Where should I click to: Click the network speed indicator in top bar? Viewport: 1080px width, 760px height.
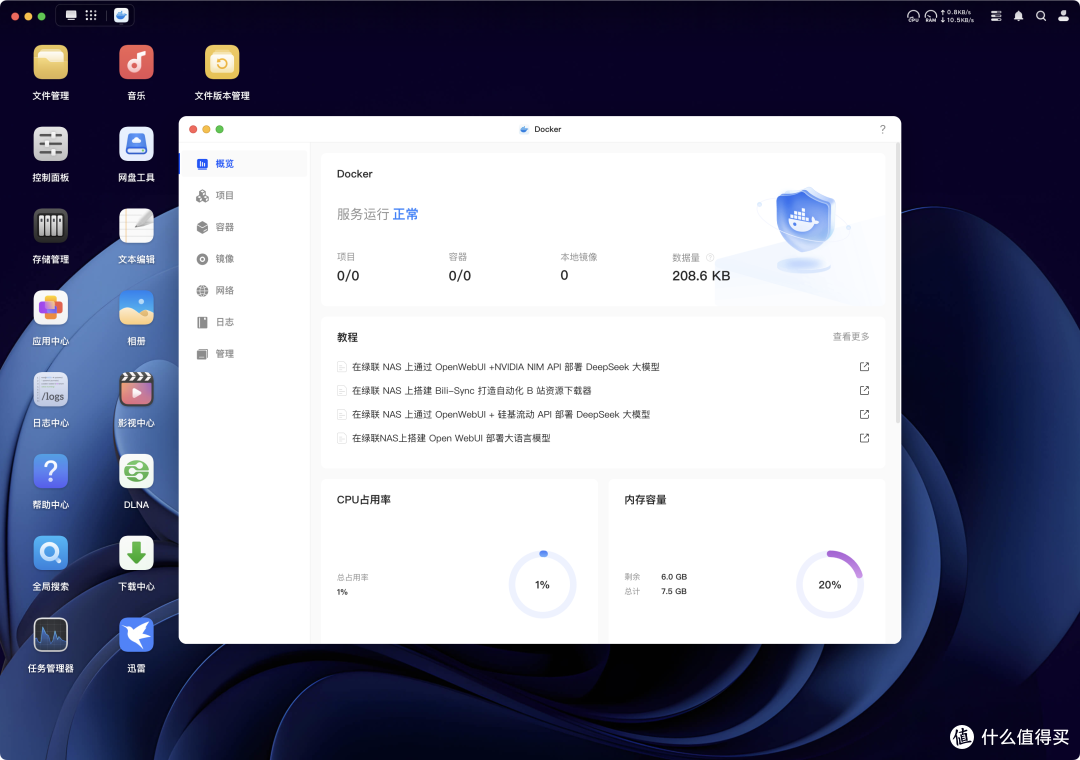click(957, 16)
